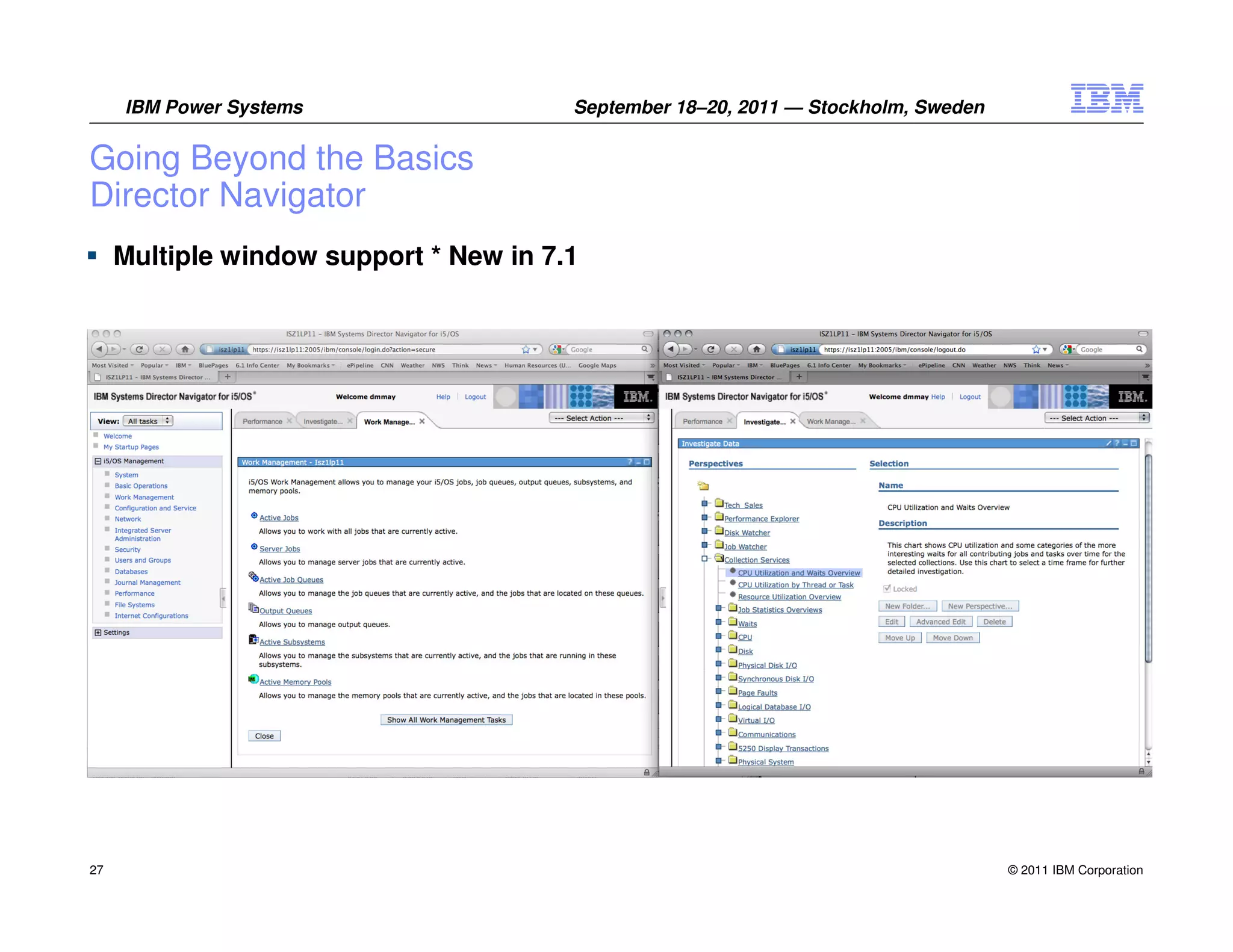Viewport: 1233px width, 952px height.
Task: Click new tab plus icon in left window
Action: coord(228,377)
